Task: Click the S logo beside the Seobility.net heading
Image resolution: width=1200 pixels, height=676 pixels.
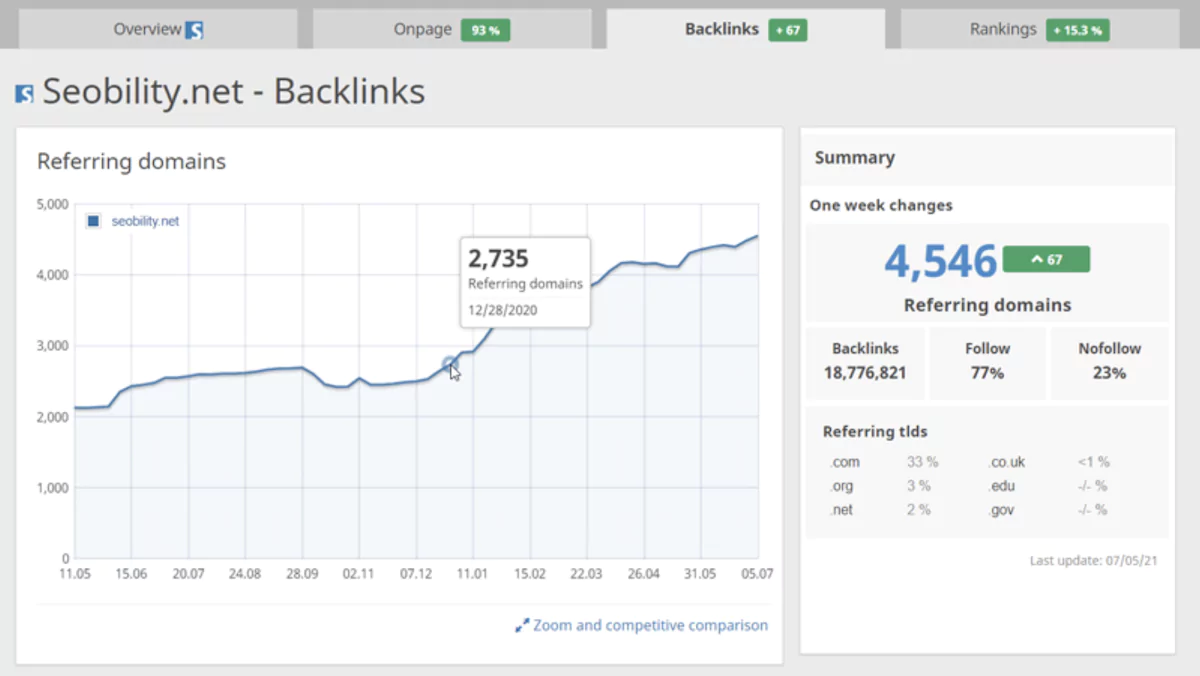Action: coord(25,91)
